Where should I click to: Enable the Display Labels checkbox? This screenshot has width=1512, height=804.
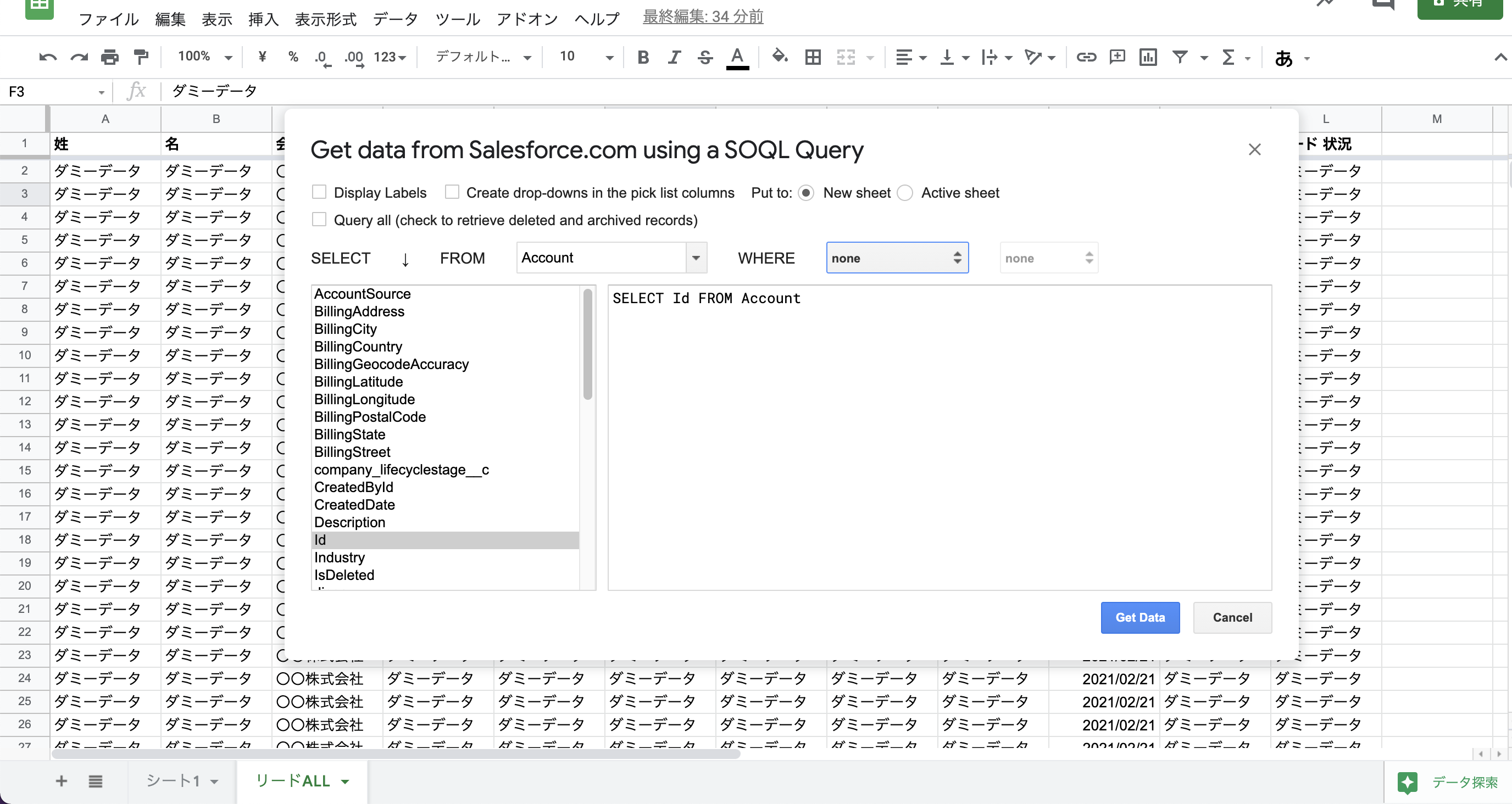319,192
